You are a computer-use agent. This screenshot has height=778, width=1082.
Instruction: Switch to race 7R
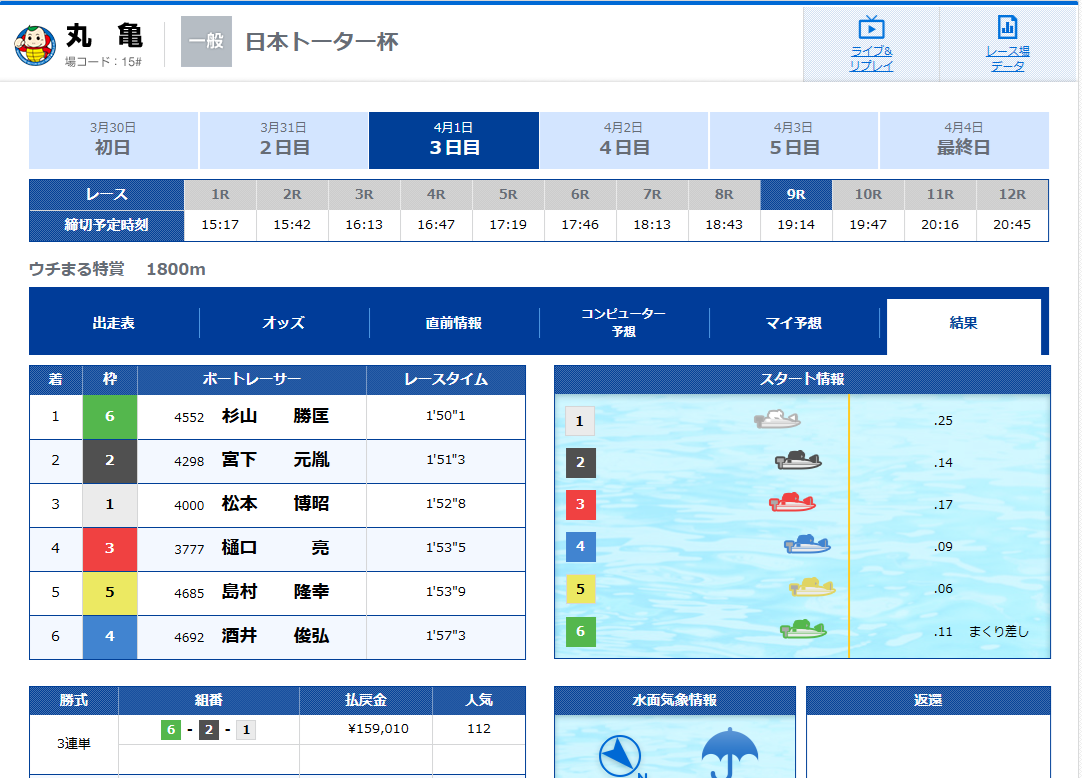tap(652, 195)
